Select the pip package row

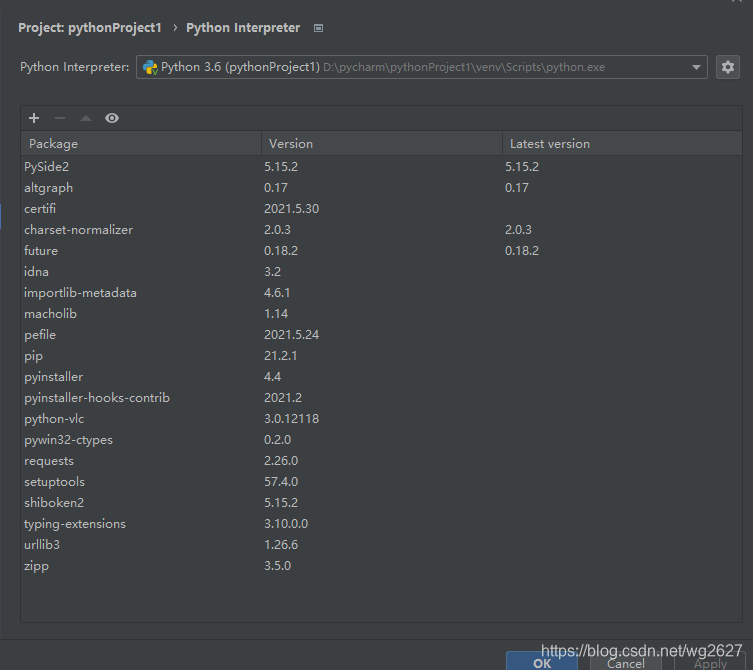coord(381,356)
